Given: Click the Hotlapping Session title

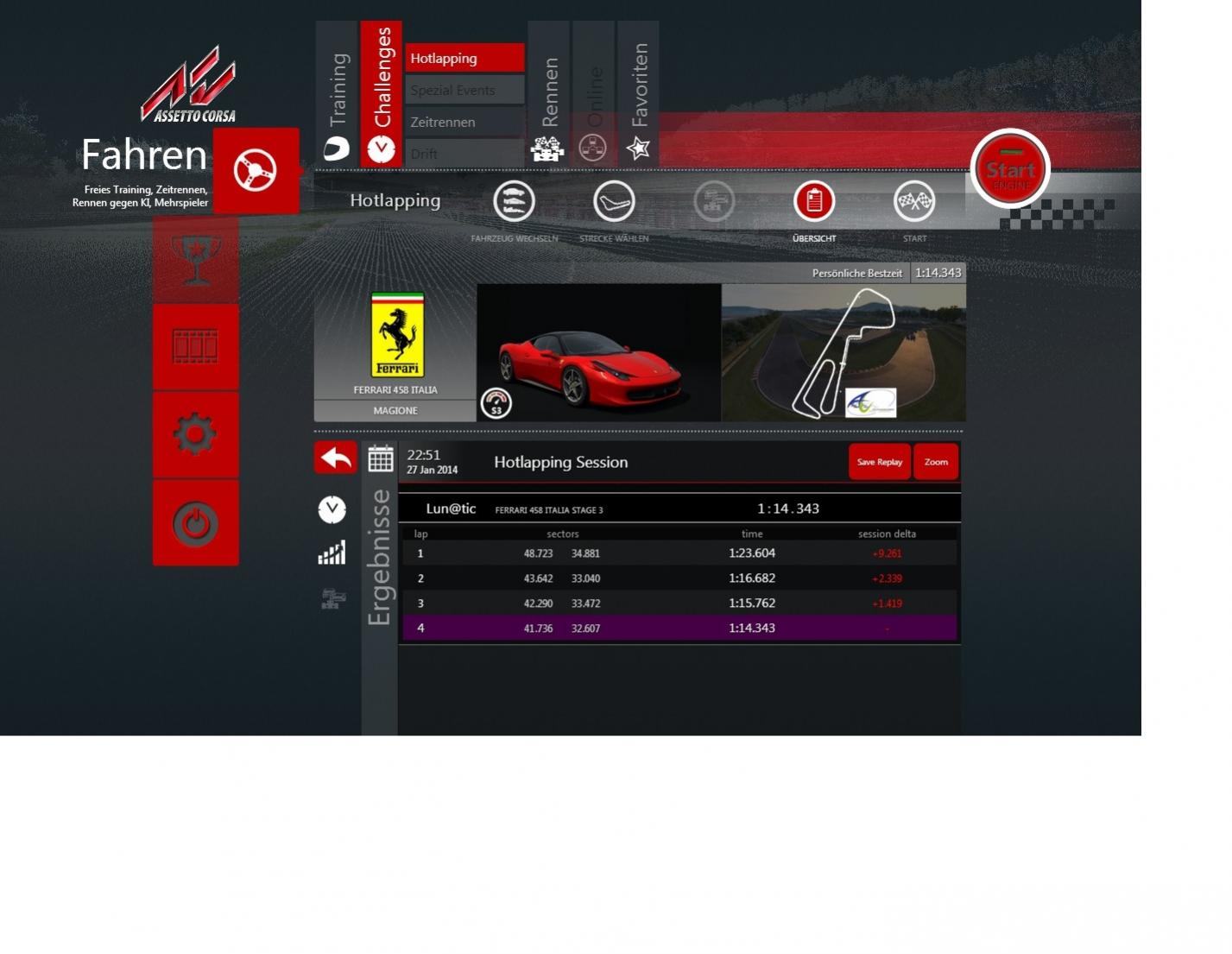Looking at the screenshot, I should 561,463.
